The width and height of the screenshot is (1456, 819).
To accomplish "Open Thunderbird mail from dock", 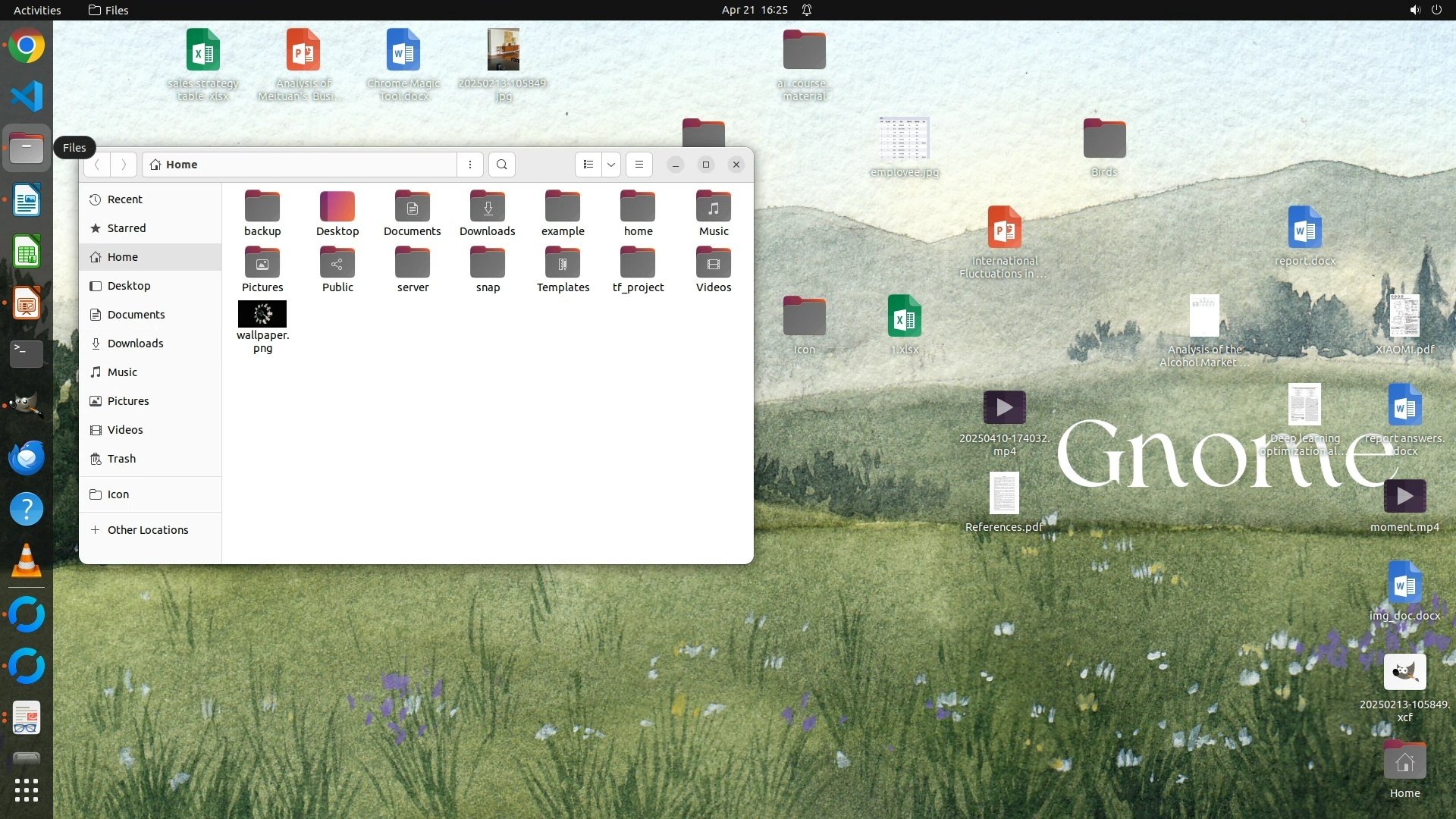I will click(27, 458).
